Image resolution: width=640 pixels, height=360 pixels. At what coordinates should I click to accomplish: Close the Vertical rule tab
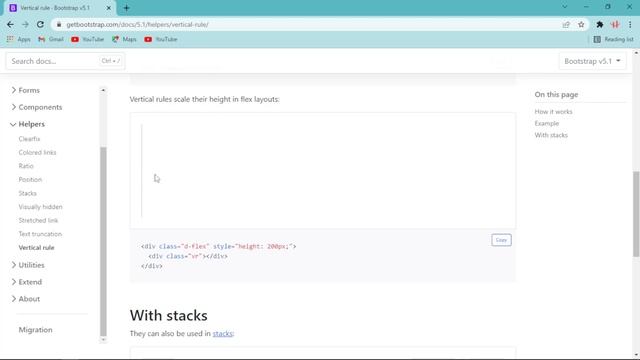tap(109, 8)
